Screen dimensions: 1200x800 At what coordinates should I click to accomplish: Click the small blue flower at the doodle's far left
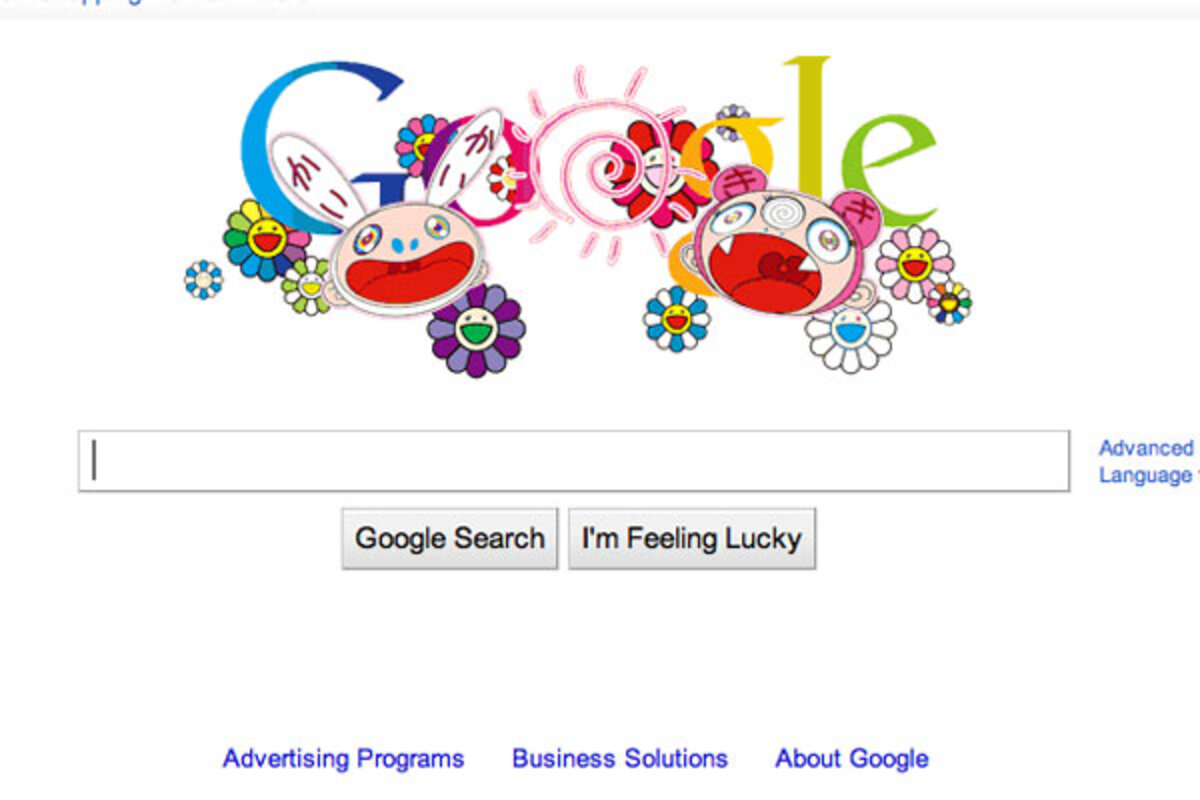[204, 280]
